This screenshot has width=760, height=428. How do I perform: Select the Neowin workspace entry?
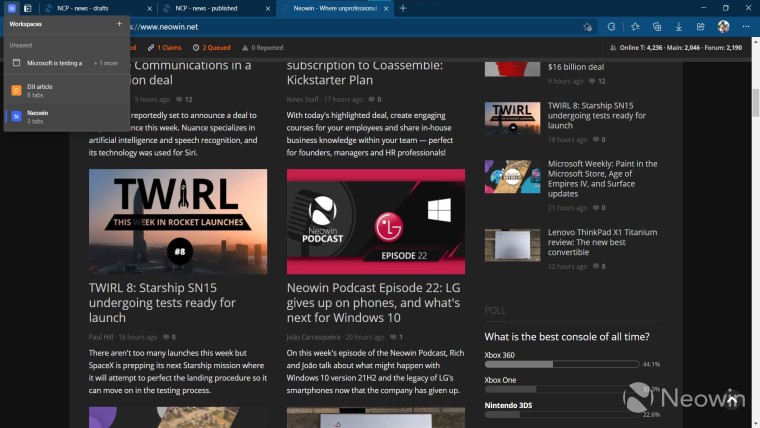[x=66, y=116]
